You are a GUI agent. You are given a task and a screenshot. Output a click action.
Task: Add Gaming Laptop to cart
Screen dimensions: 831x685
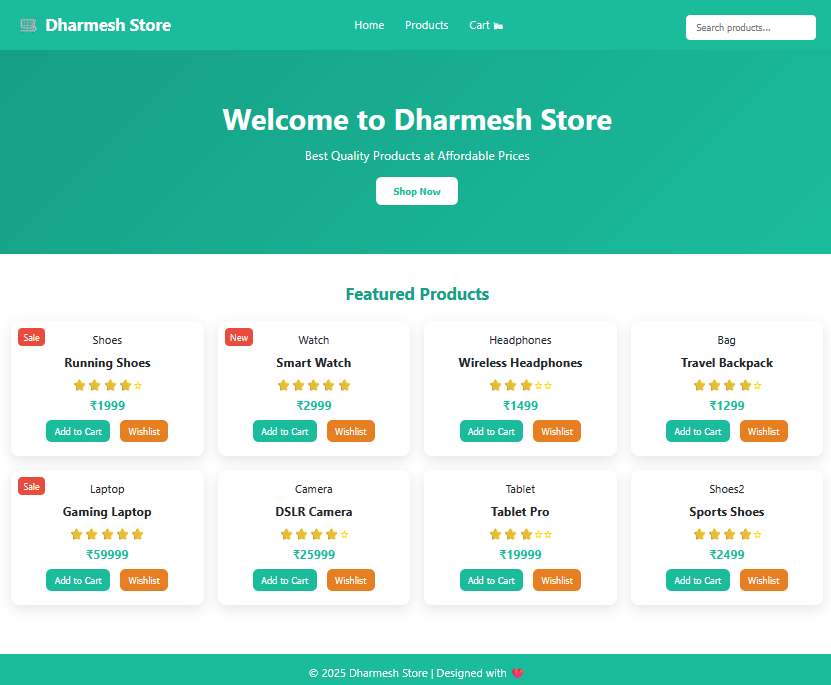(78, 580)
